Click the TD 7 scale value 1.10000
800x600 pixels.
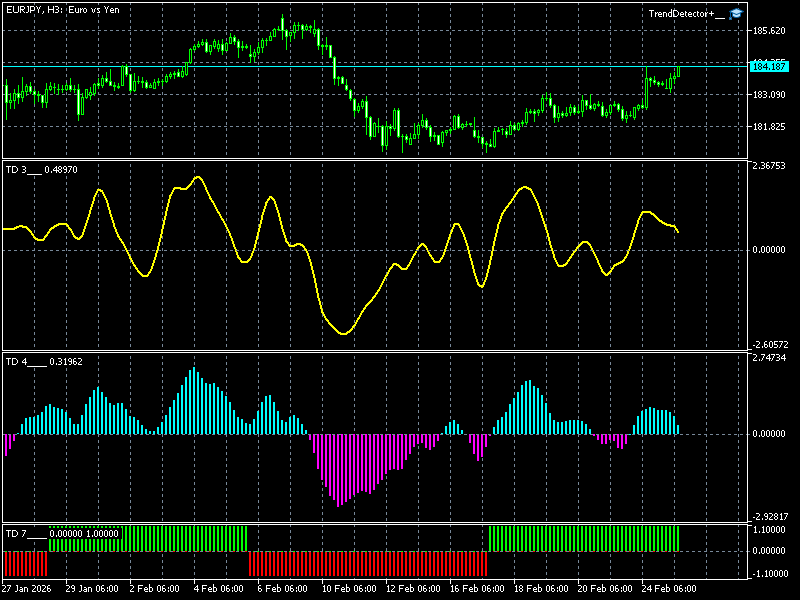coord(769,530)
